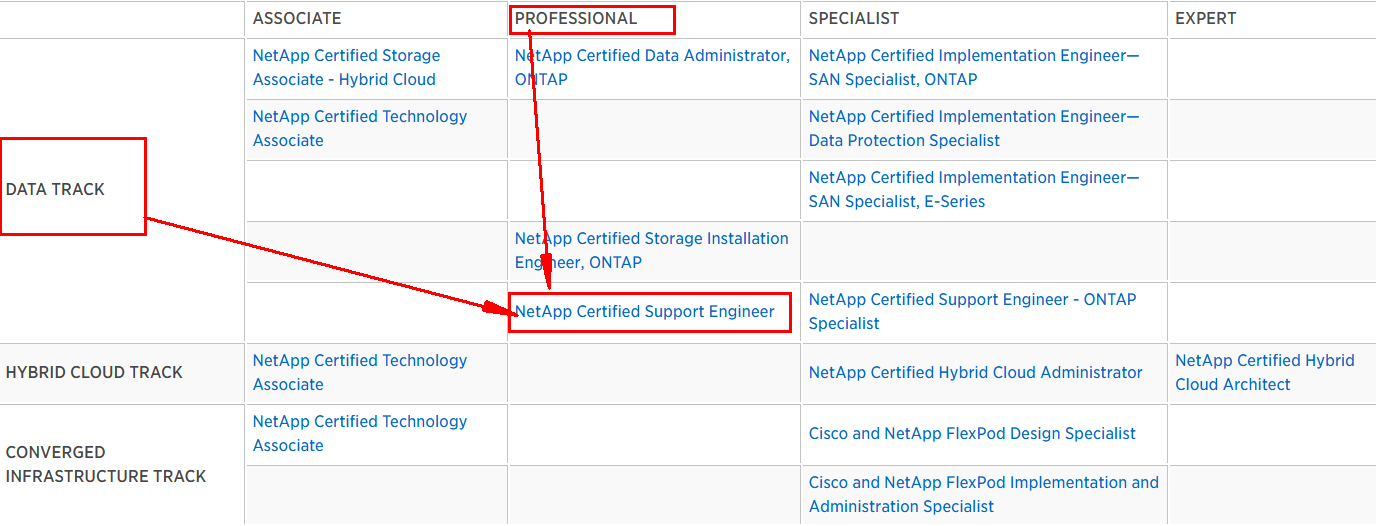Click NetApp Certified Storage Installation Engineer, ONTAP
The image size is (1376, 526).
point(651,251)
